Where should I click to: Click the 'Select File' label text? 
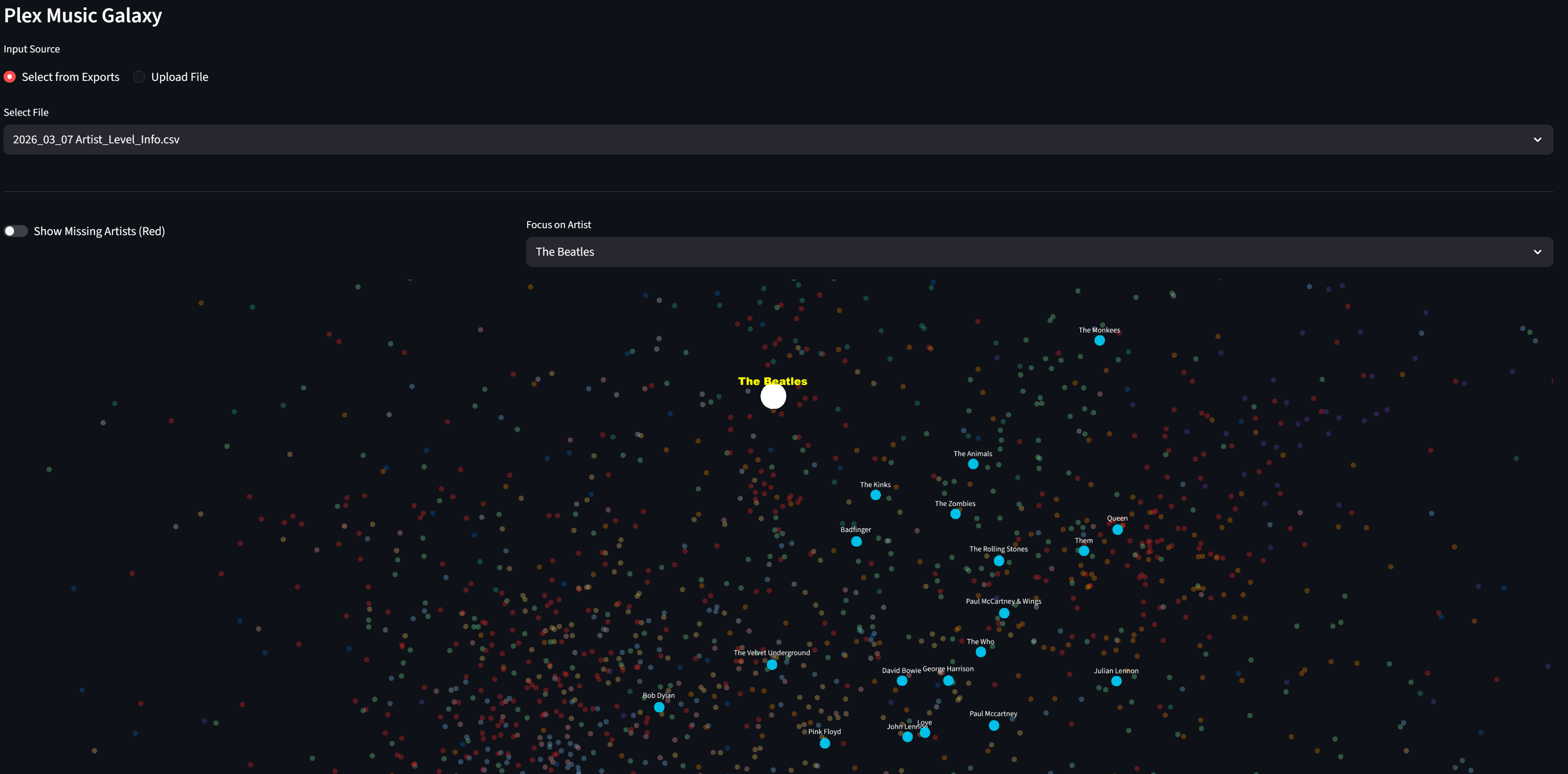pyautogui.click(x=26, y=112)
